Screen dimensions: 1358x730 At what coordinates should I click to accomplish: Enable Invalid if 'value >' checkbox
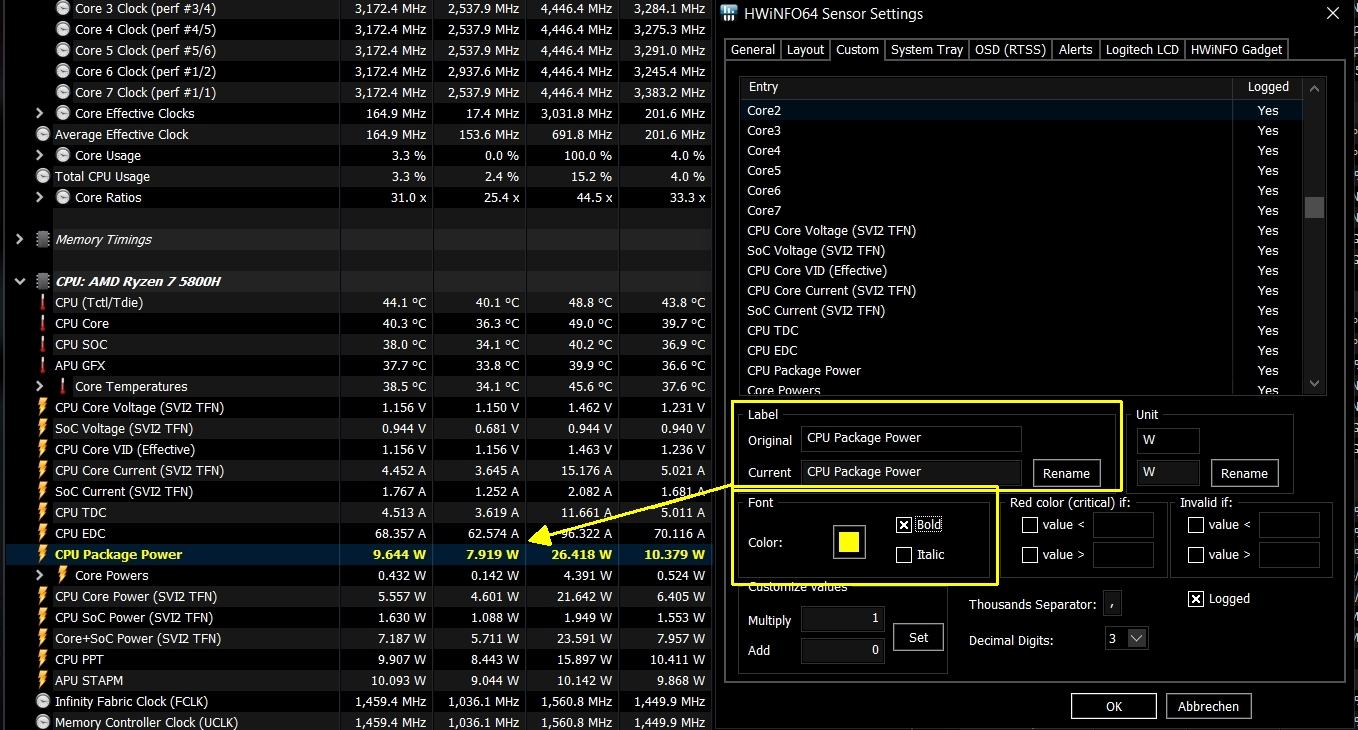click(1195, 555)
